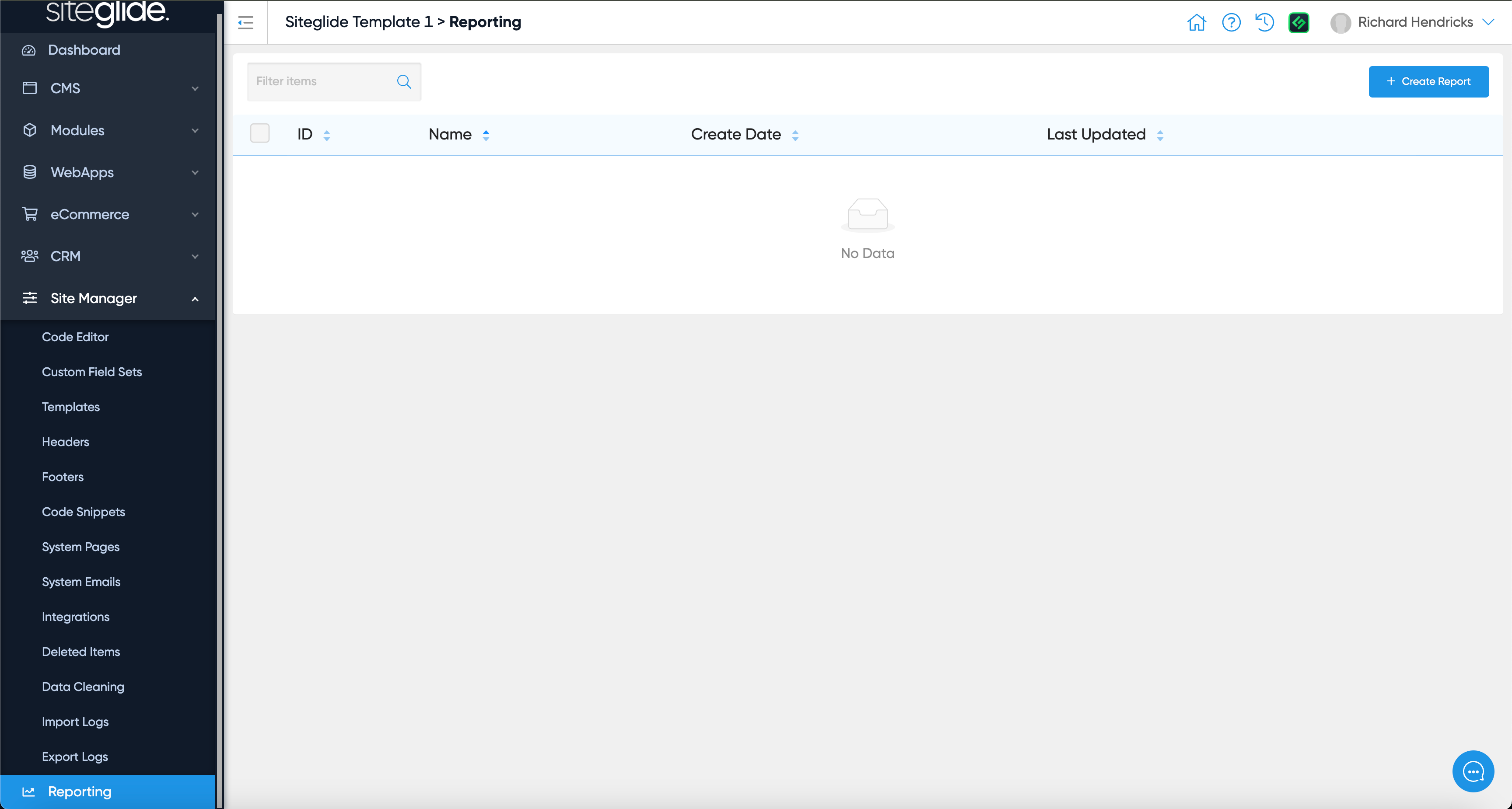The image size is (1512, 809).
Task: Click the Dashboard gauge icon
Action: 29,50
